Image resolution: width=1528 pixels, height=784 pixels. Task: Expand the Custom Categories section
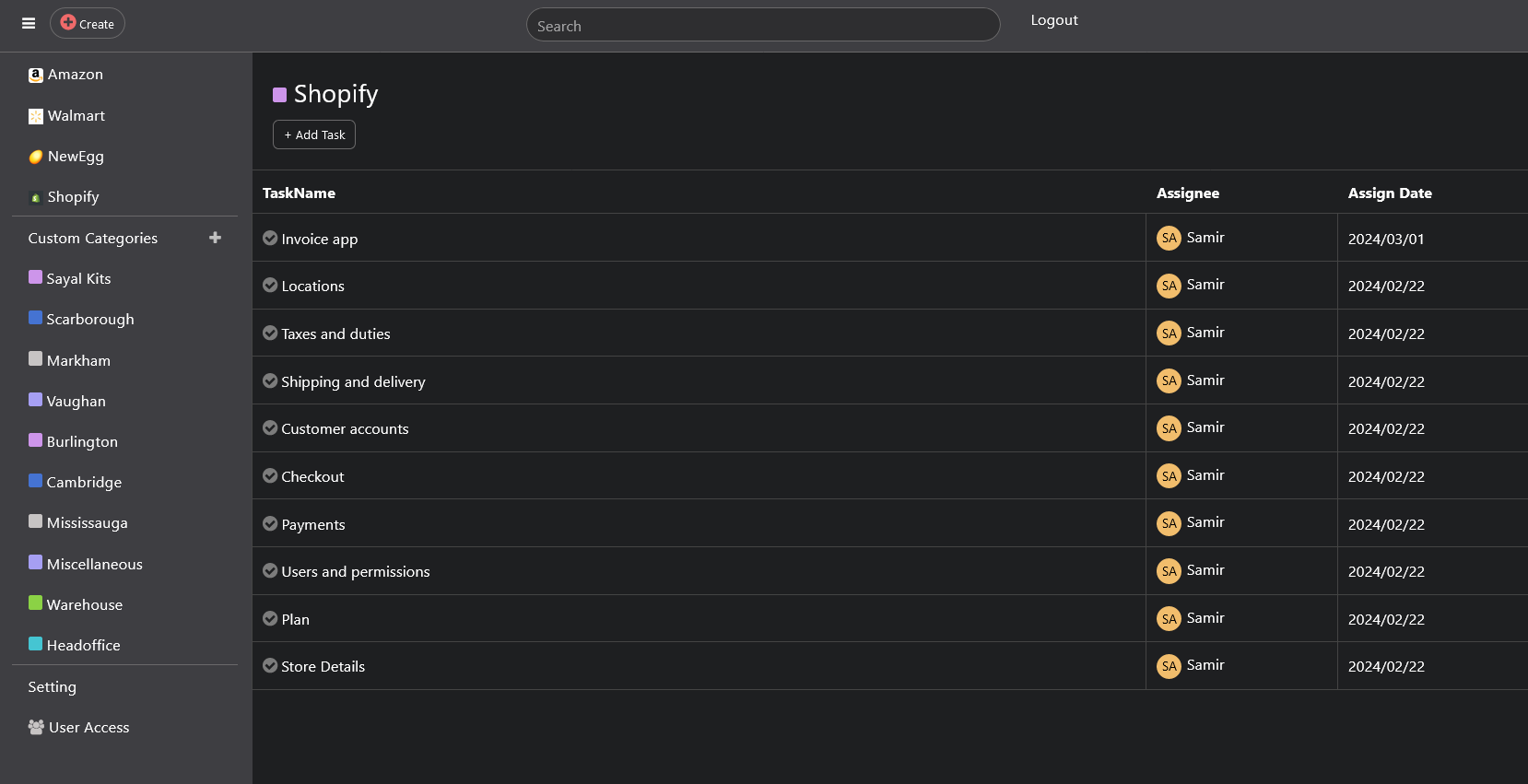93,239
